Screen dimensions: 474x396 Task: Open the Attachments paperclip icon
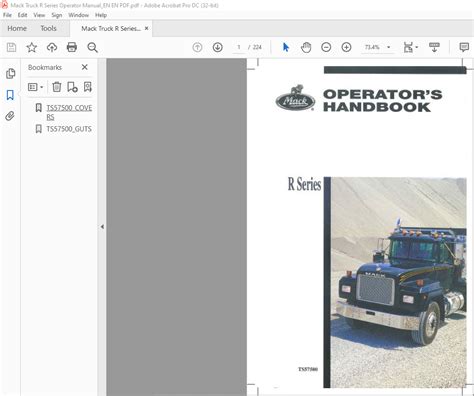[x=10, y=116]
